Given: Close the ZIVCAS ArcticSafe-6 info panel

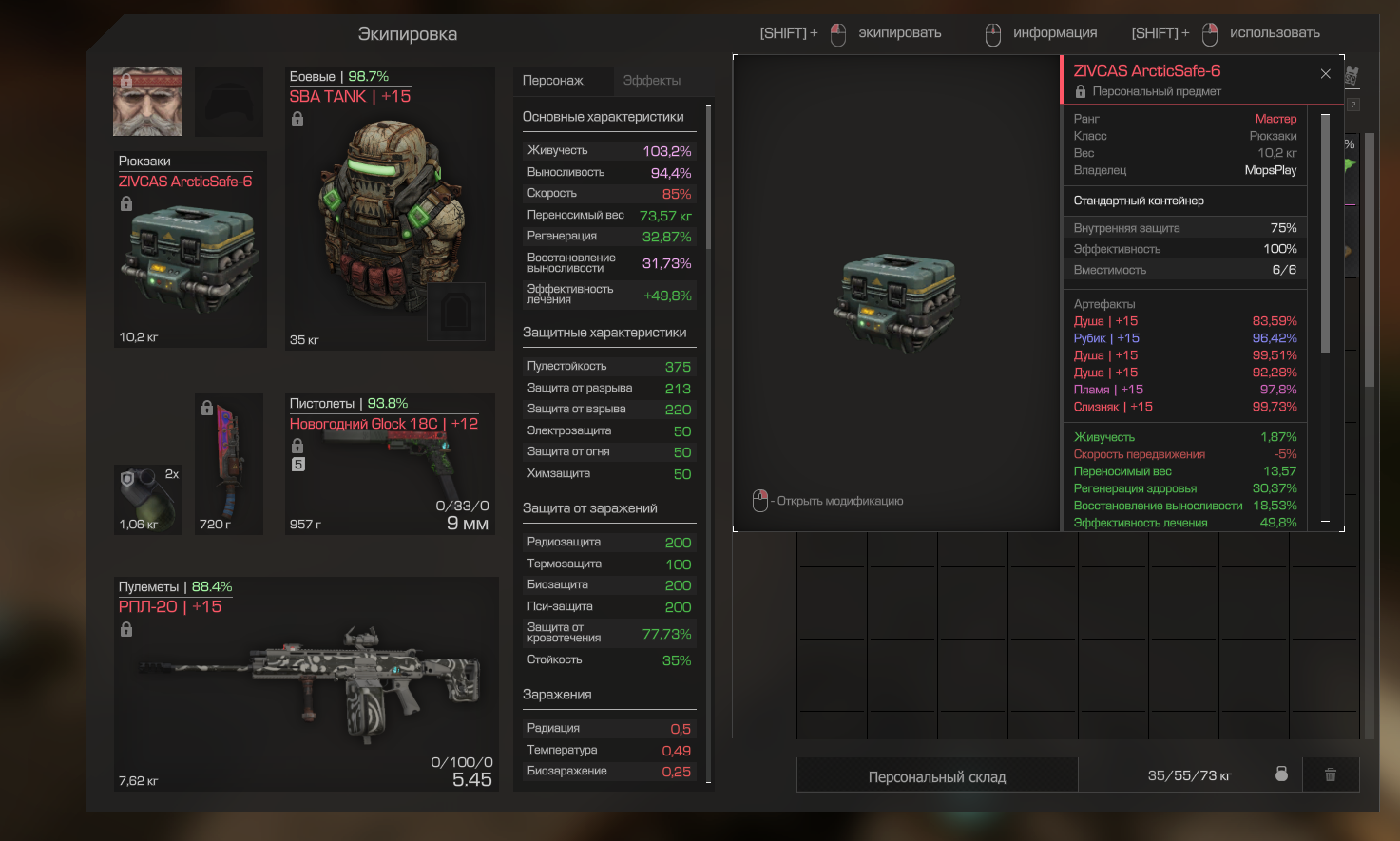Looking at the screenshot, I should [1326, 74].
